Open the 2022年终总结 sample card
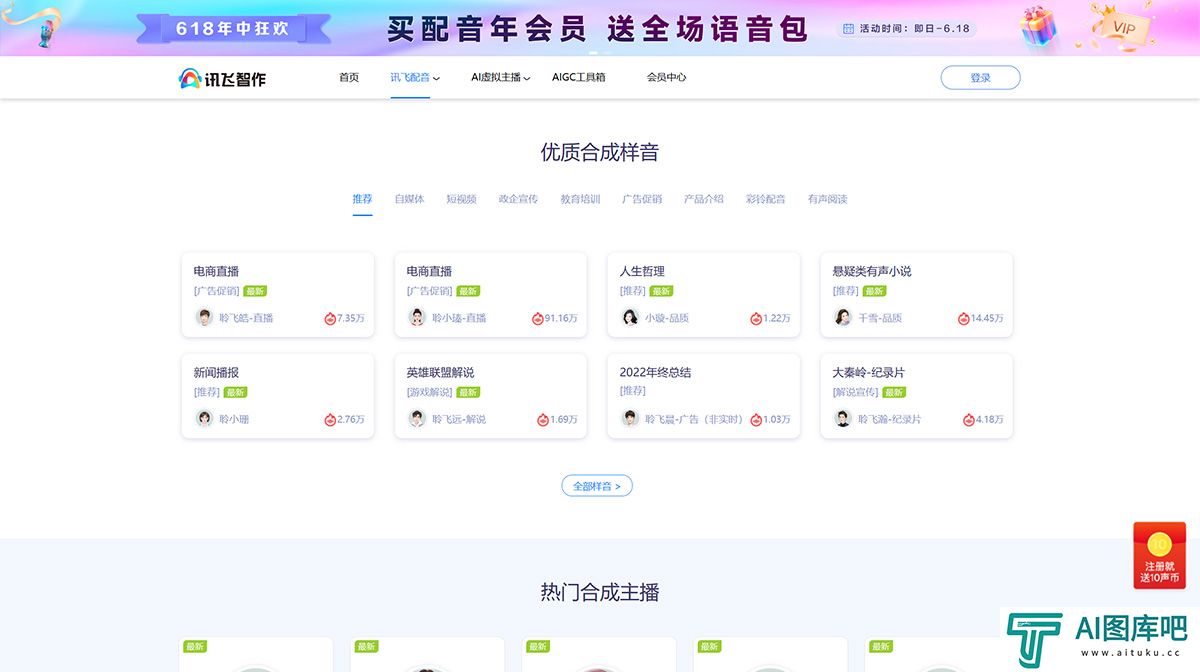This screenshot has height=672, width=1200. tap(703, 396)
